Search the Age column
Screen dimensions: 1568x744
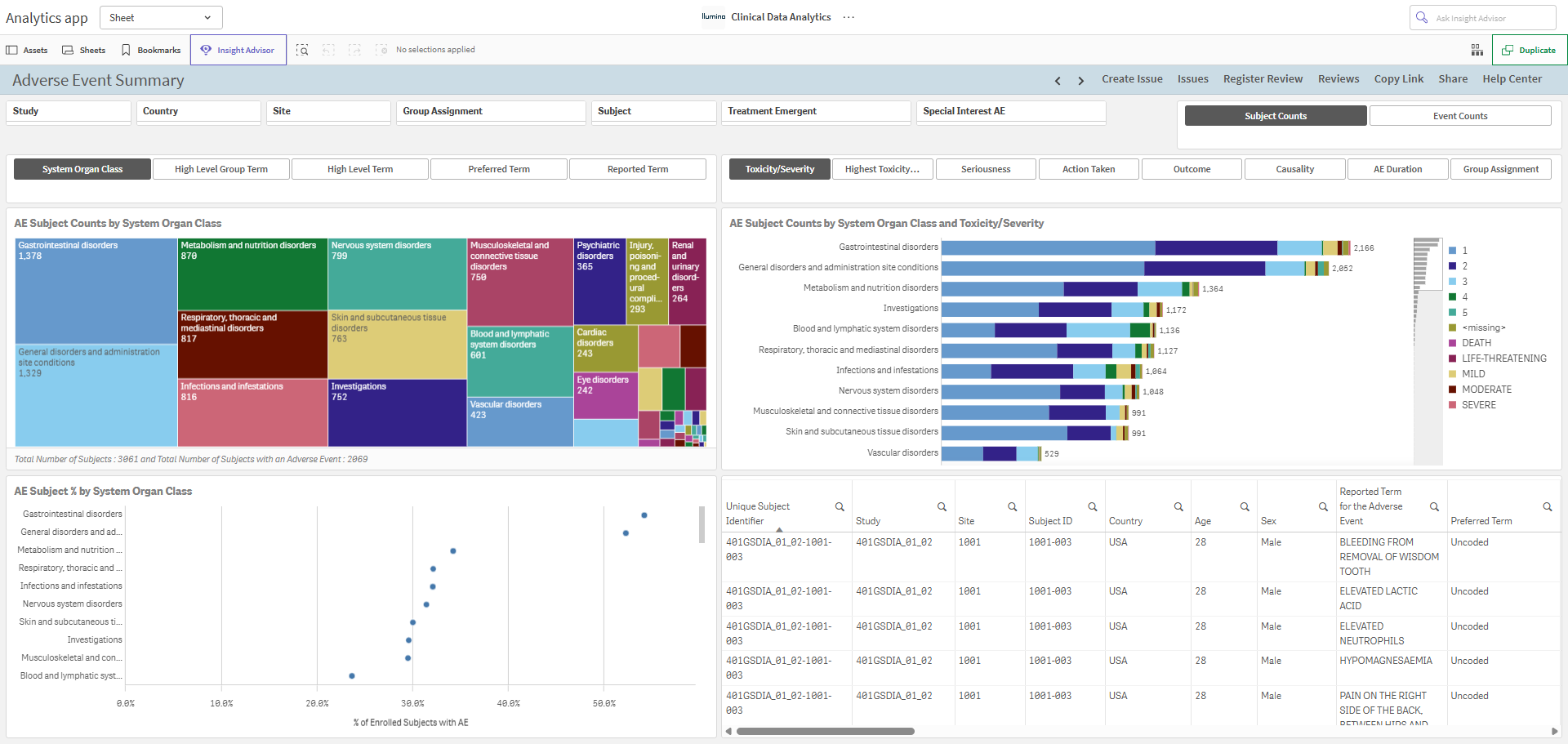tap(1245, 507)
